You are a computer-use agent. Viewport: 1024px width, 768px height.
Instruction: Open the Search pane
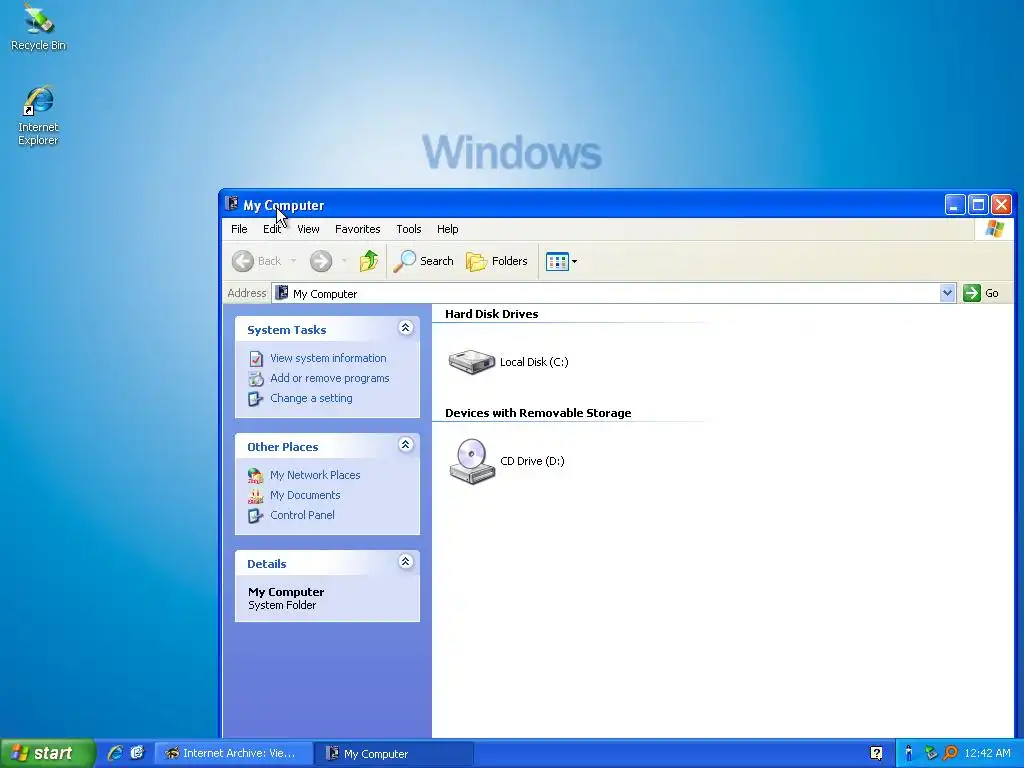point(423,261)
